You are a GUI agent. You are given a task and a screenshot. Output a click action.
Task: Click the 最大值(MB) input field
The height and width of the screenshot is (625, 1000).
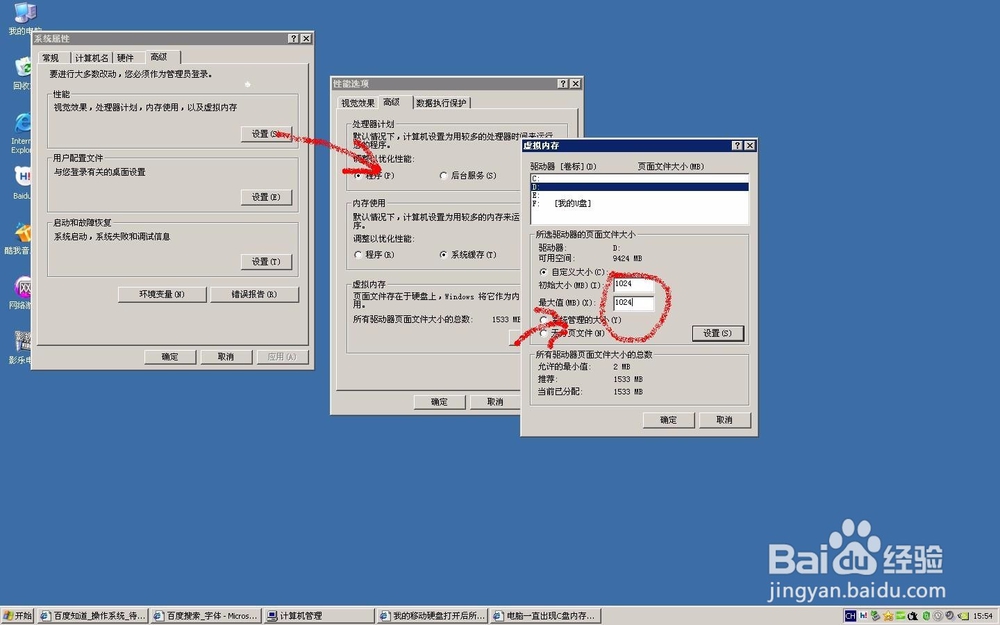pos(633,302)
